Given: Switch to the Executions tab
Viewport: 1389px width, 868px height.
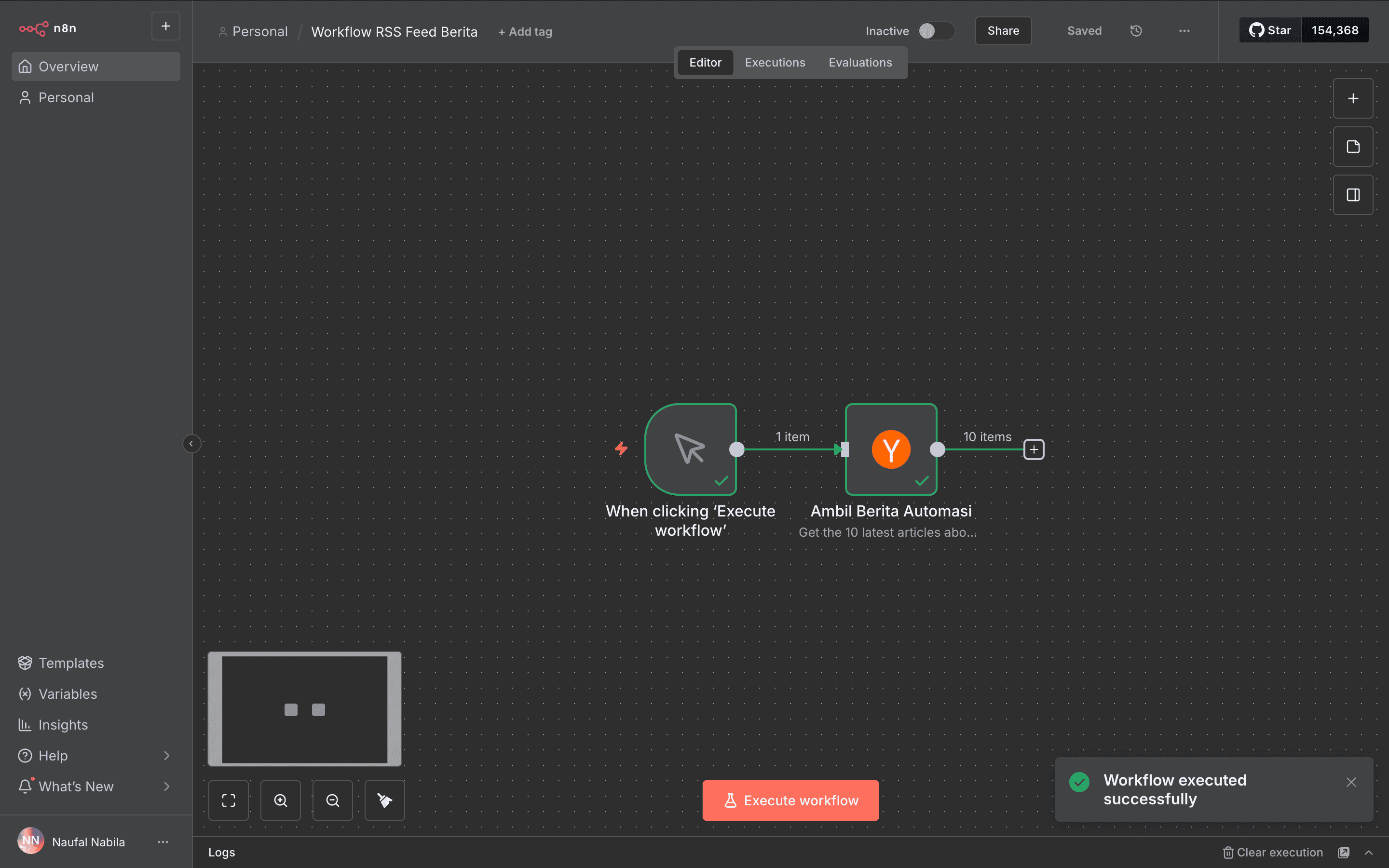Looking at the screenshot, I should pos(775,63).
